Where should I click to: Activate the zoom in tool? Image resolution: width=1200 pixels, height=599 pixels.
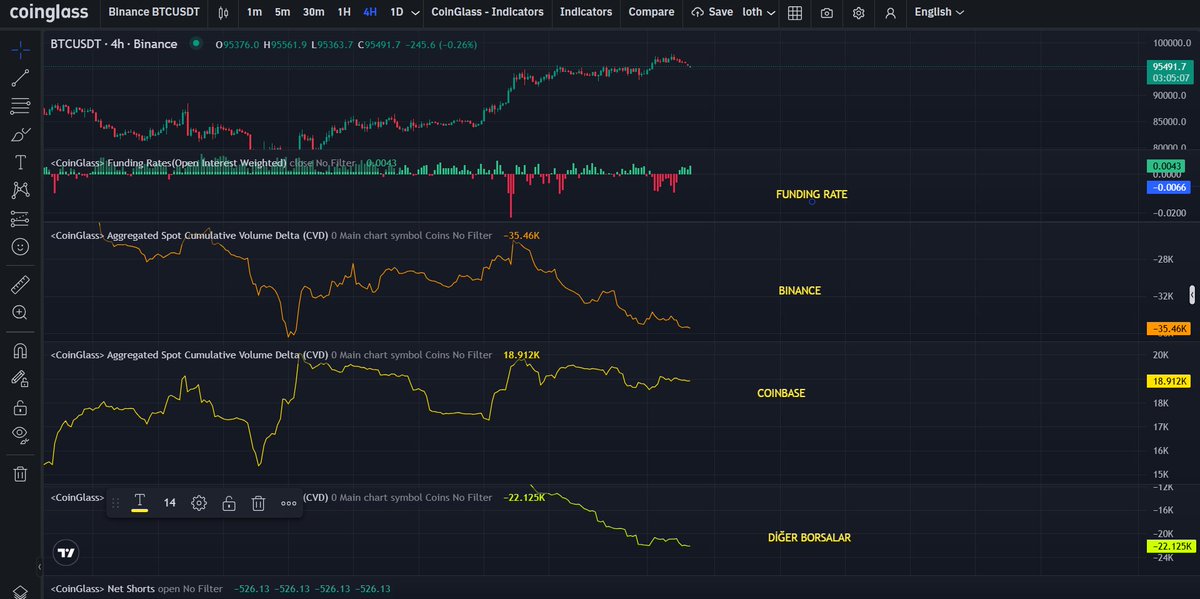click(x=20, y=313)
